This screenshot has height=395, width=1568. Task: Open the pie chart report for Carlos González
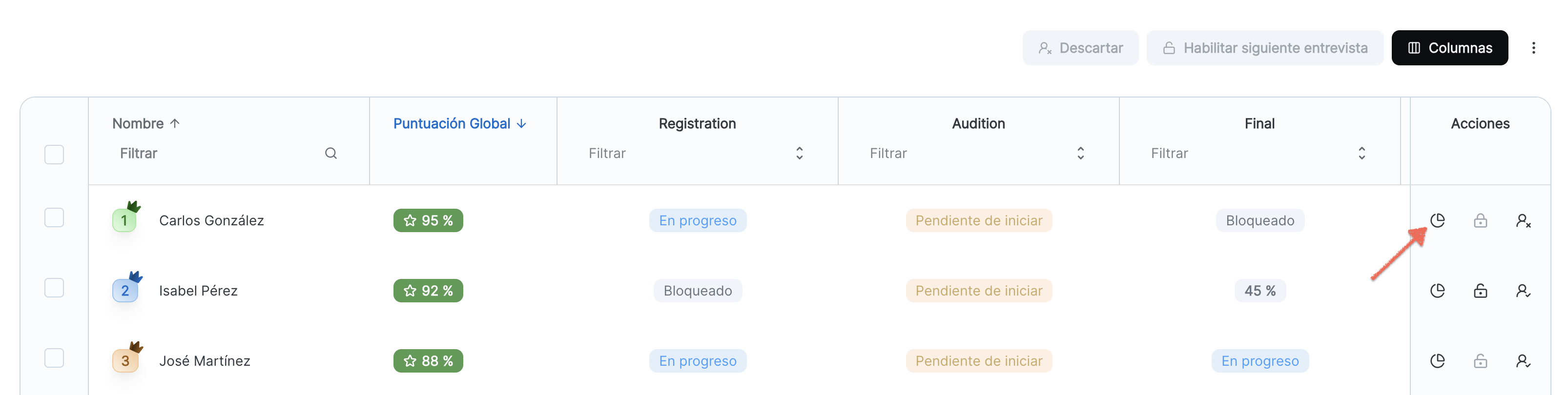pos(1437,220)
